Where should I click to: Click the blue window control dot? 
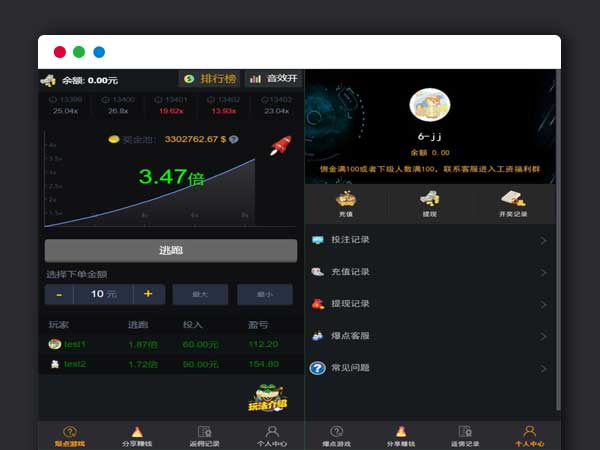tap(99, 52)
